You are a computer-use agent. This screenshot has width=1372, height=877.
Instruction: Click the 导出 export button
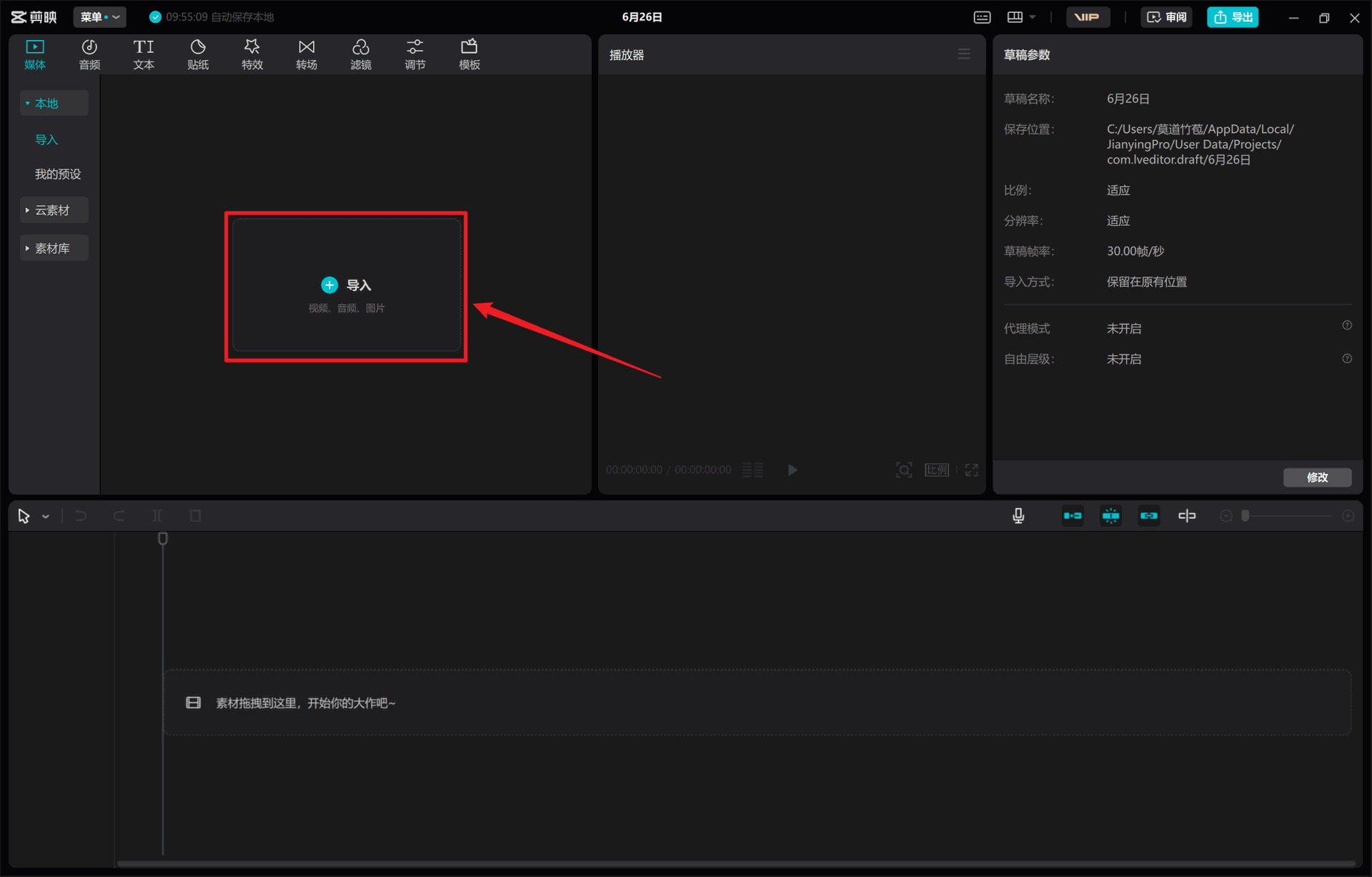(1233, 17)
